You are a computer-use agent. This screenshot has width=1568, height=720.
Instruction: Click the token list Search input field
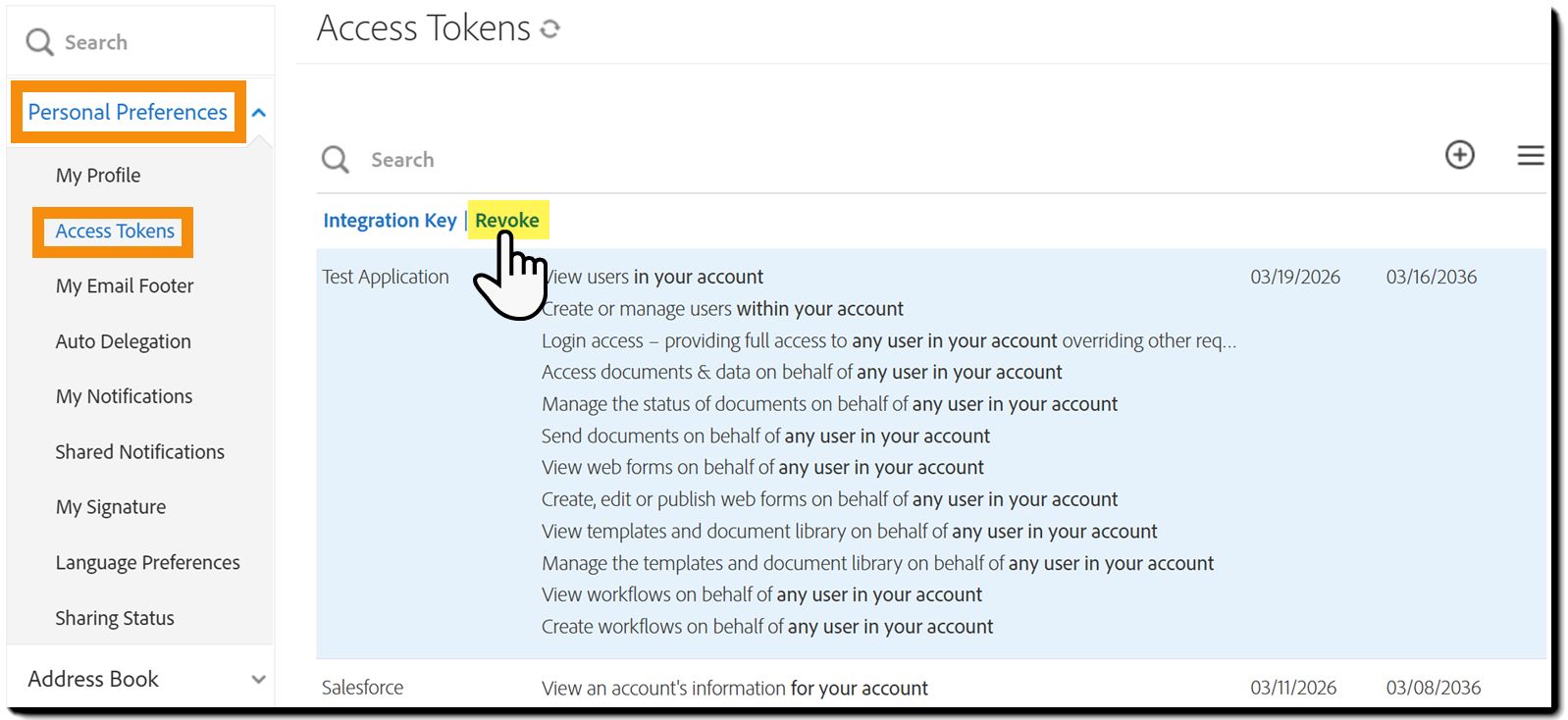point(442,159)
